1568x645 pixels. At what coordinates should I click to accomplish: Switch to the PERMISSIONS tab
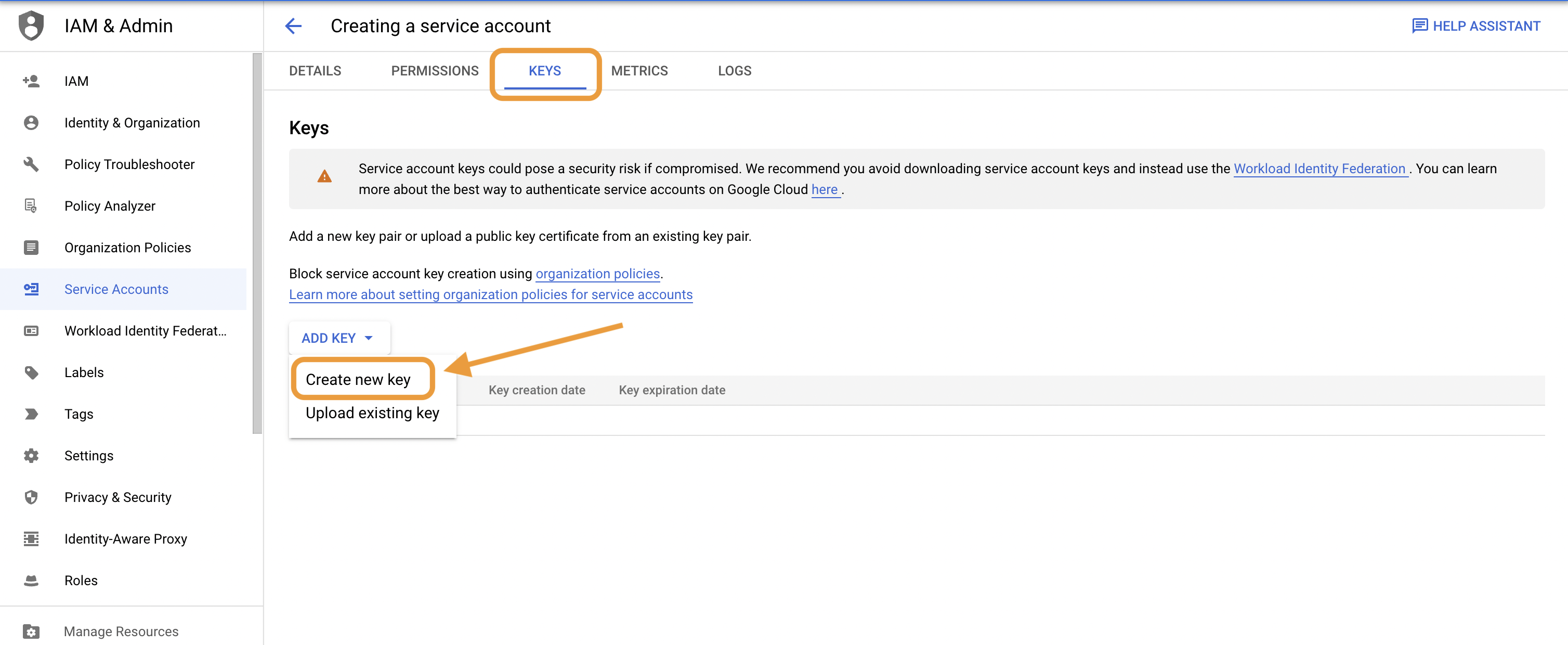[x=435, y=71]
